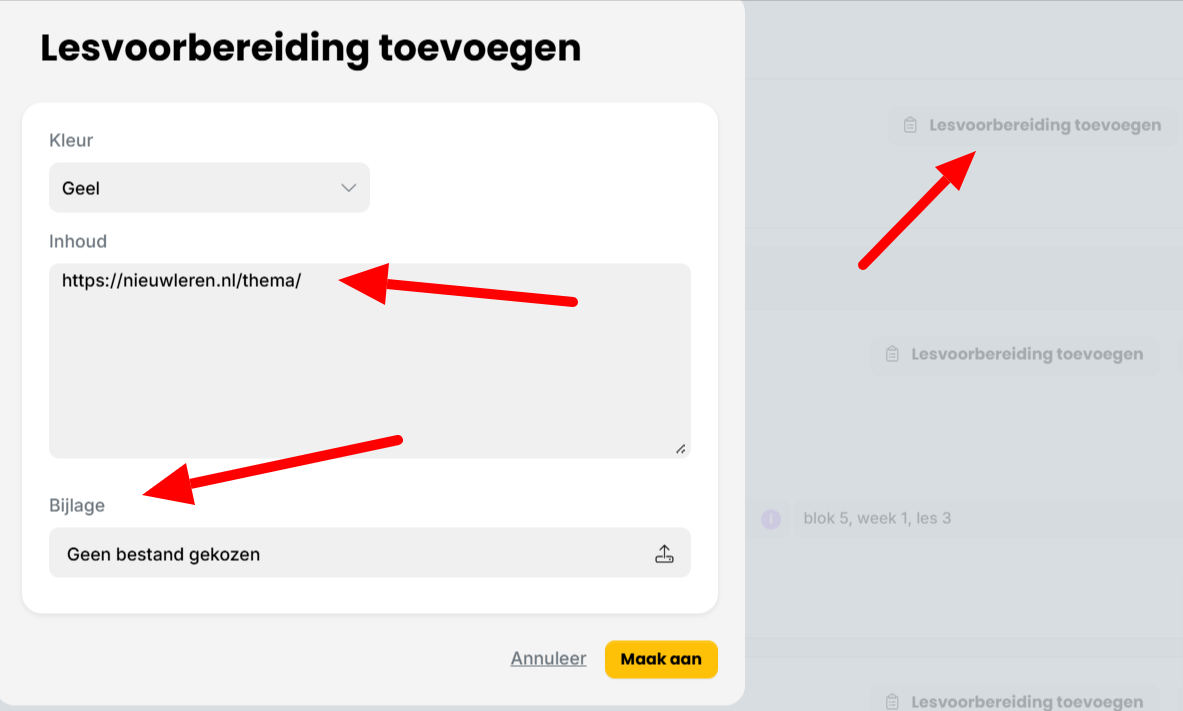Click the Kleur field label
The height and width of the screenshot is (711, 1183).
(x=71, y=140)
